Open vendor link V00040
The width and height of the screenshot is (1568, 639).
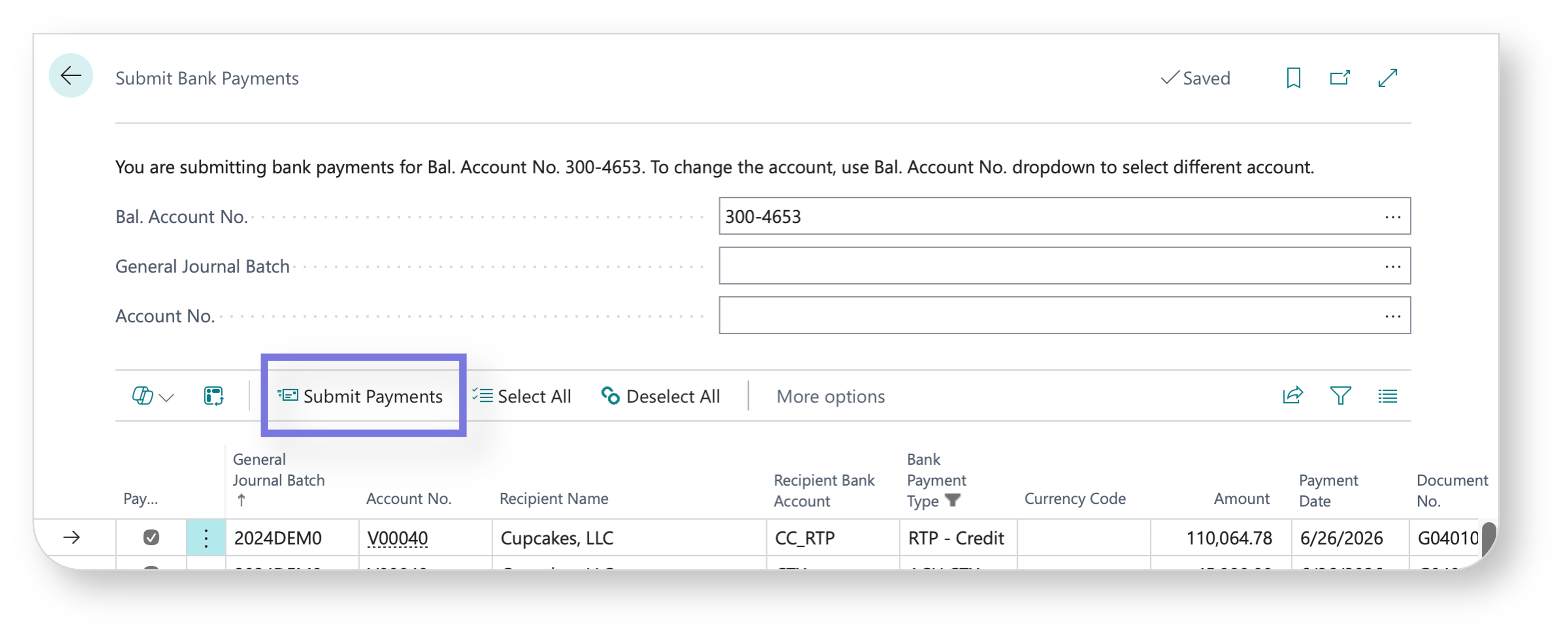tap(398, 538)
